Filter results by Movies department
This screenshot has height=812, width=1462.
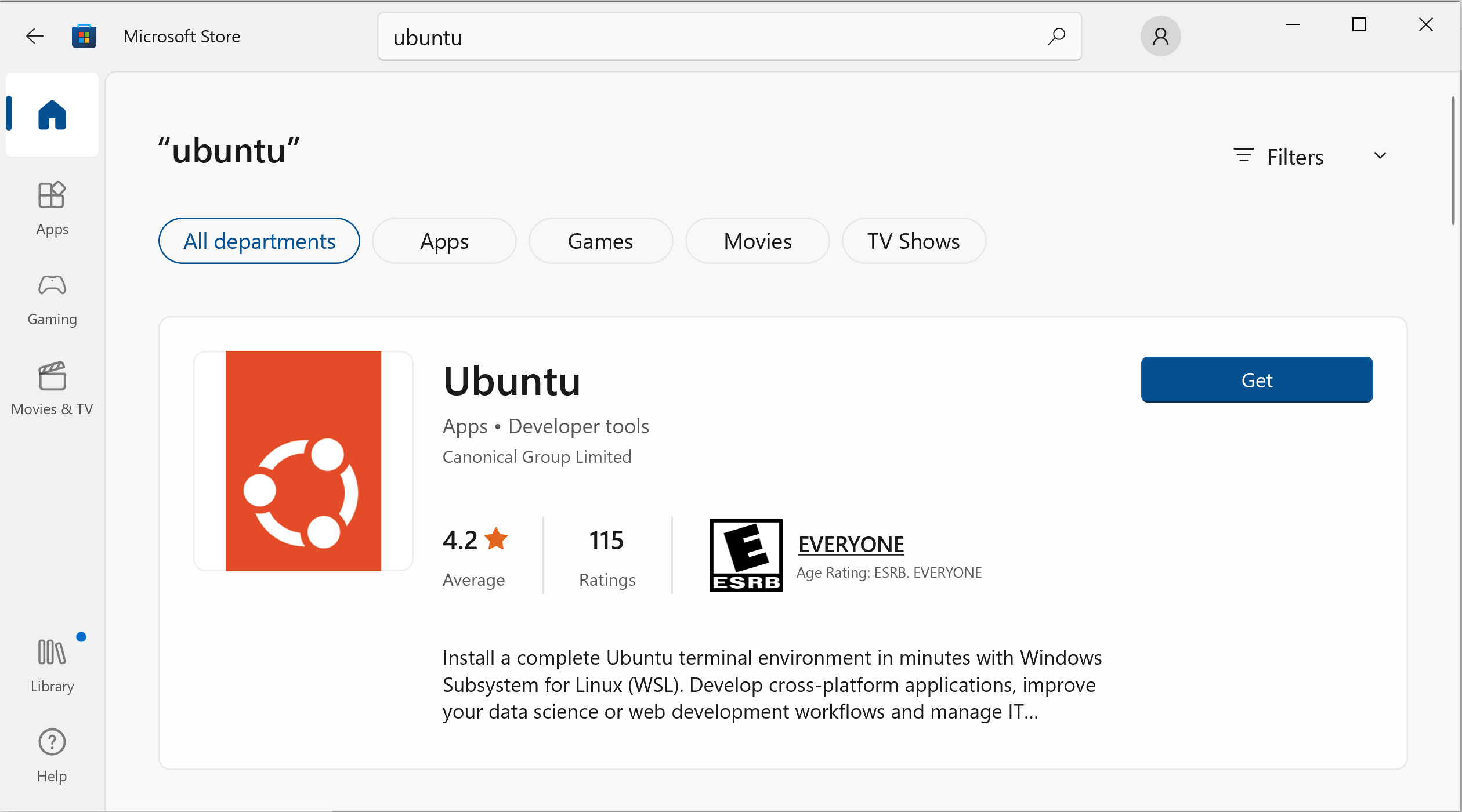click(758, 241)
